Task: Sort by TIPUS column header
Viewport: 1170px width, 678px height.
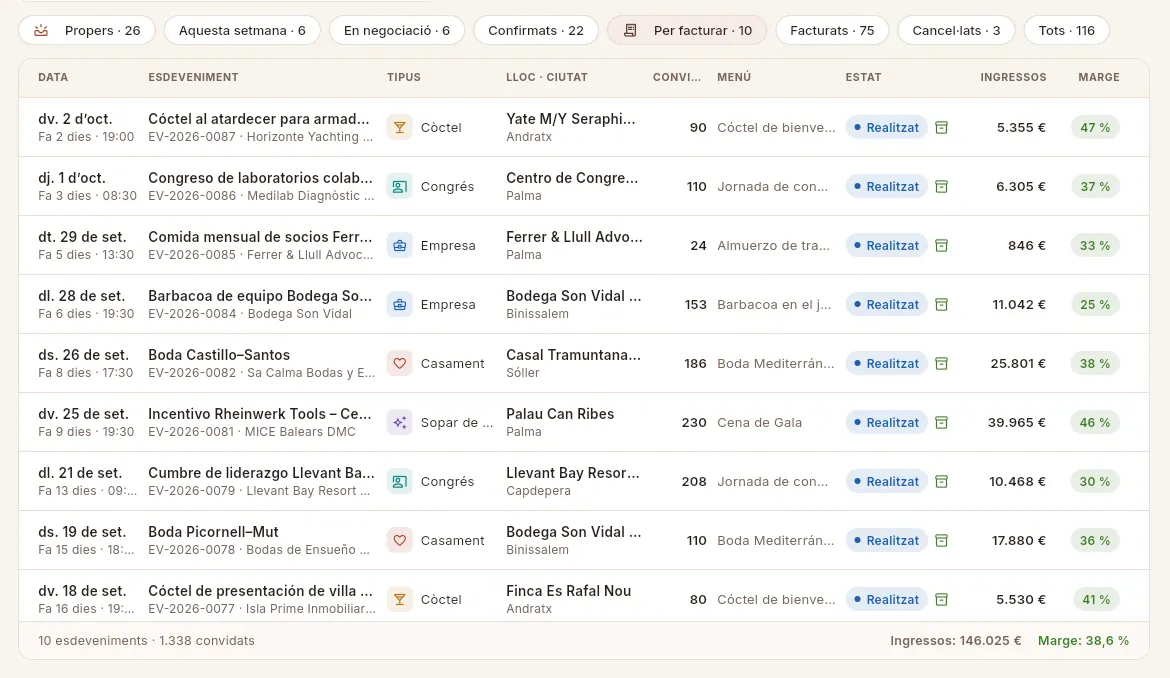Action: point(404,77)
